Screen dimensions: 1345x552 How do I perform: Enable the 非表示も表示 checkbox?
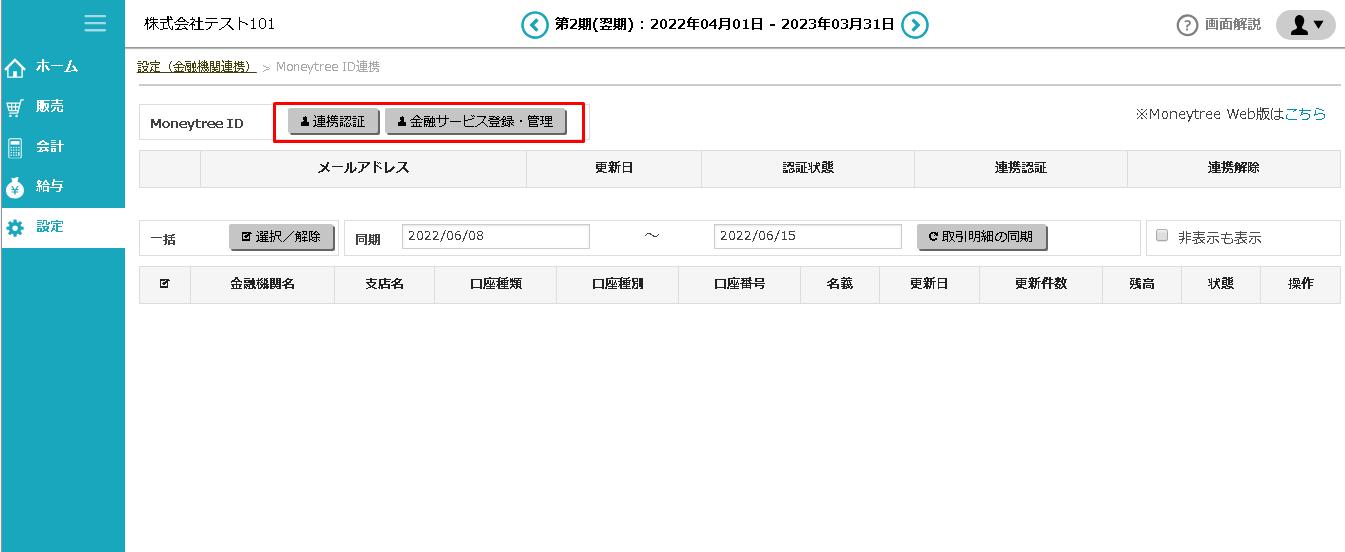pos(1162,236)
